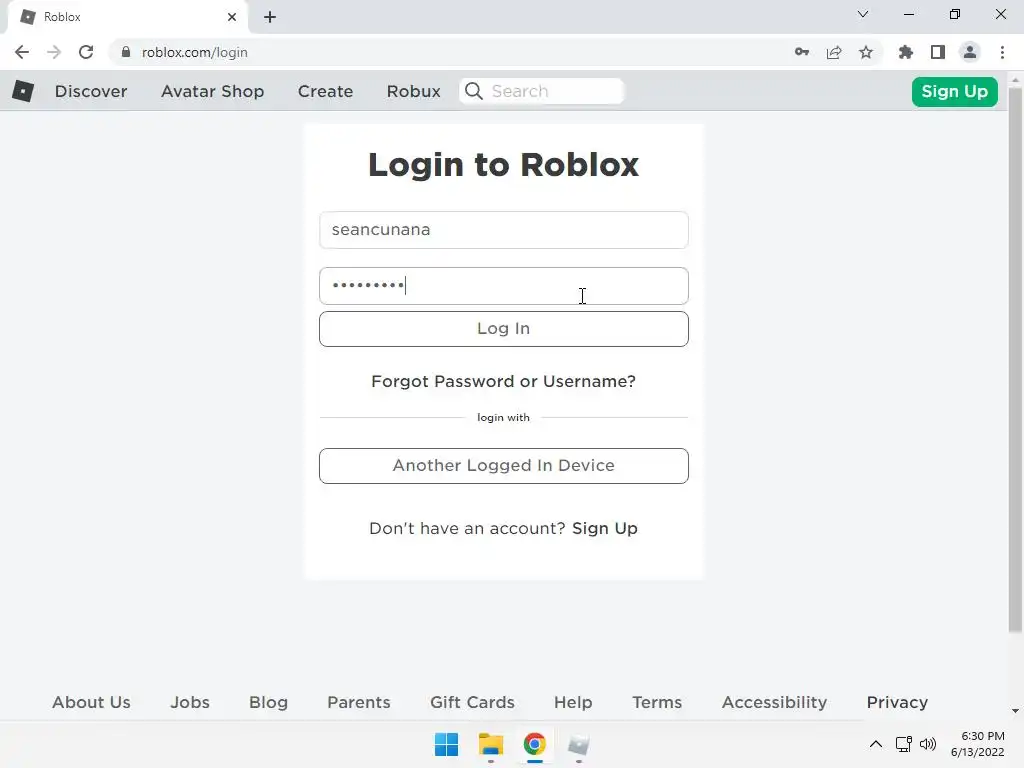The width and height of the screenshot is (1024, 768).
Task: Open the tab search chevron
Action: [x=863, y=14]
